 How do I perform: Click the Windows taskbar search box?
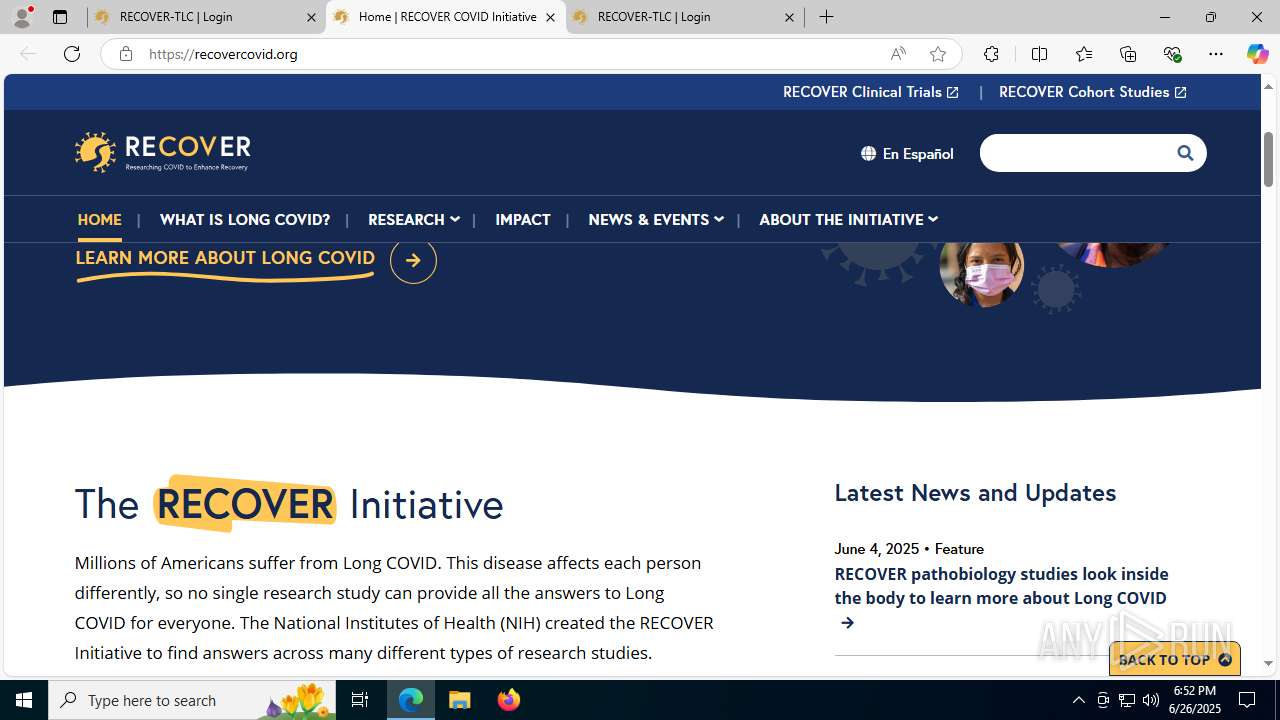pos(192,700)
